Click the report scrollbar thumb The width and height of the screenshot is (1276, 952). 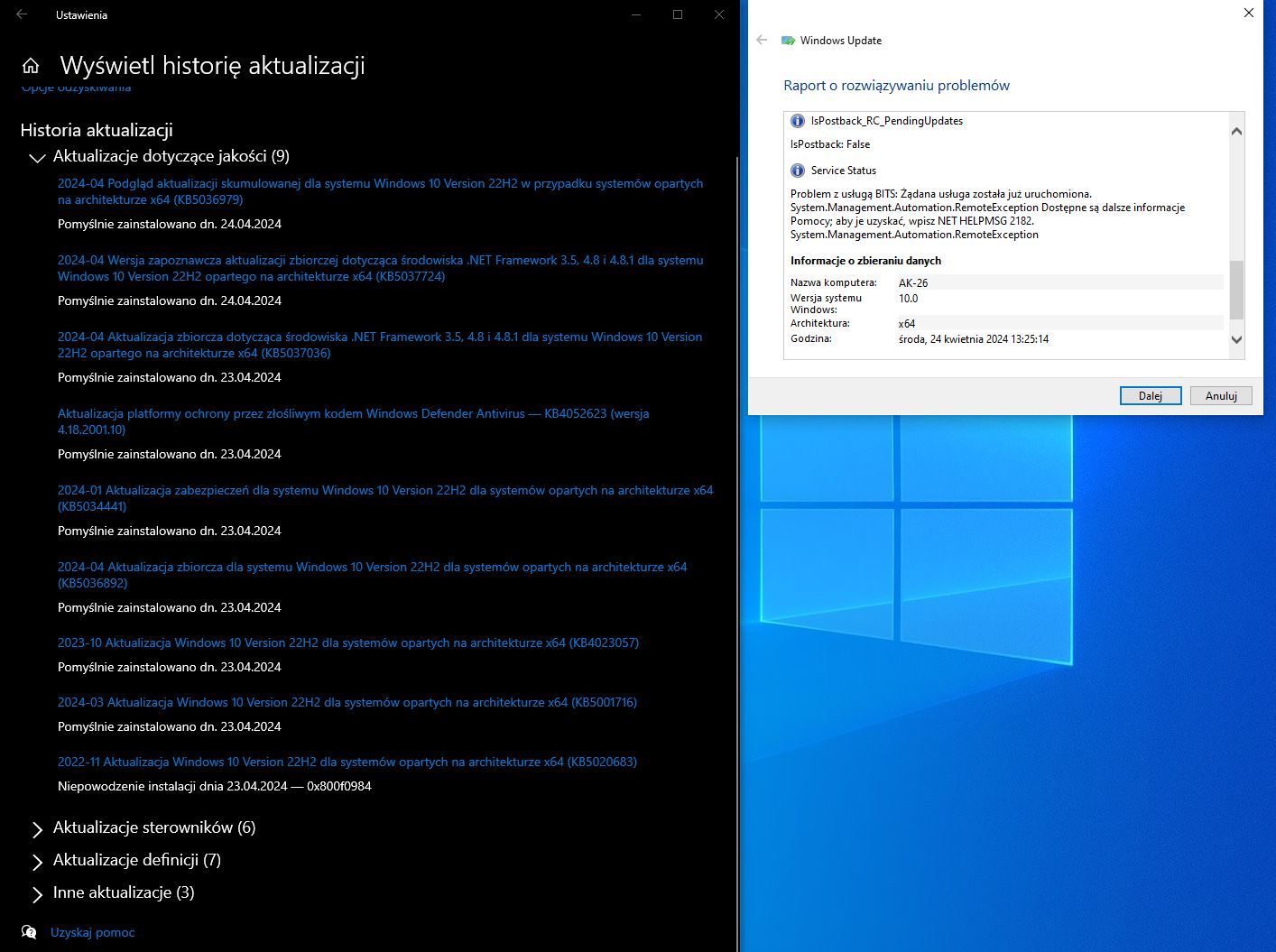pyautogui.click(x=1236, y=290)
